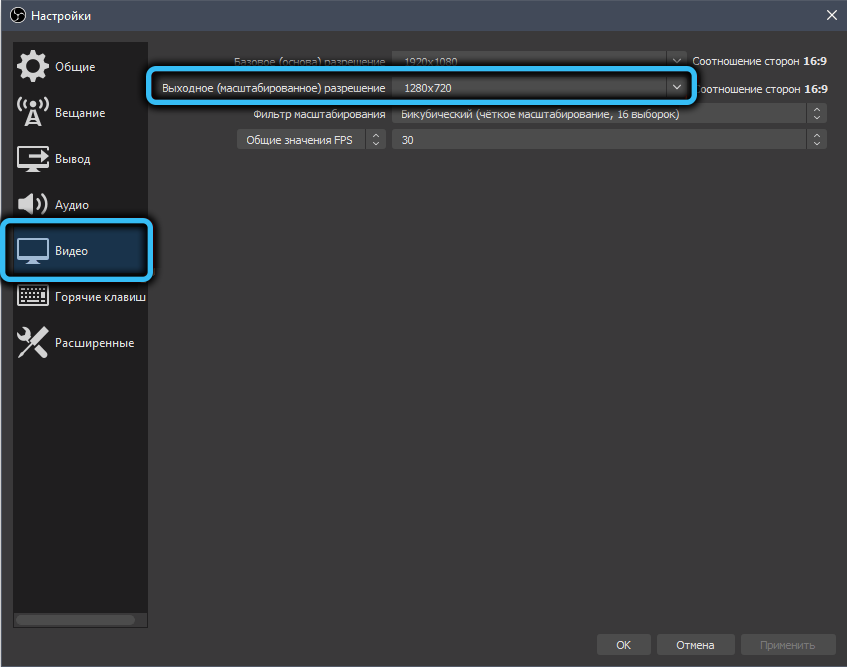Select the Видео monitor icon
Image resolution: width=847 pixels, height=667 pixels.
pyautogui.click(x=33, y=251)
